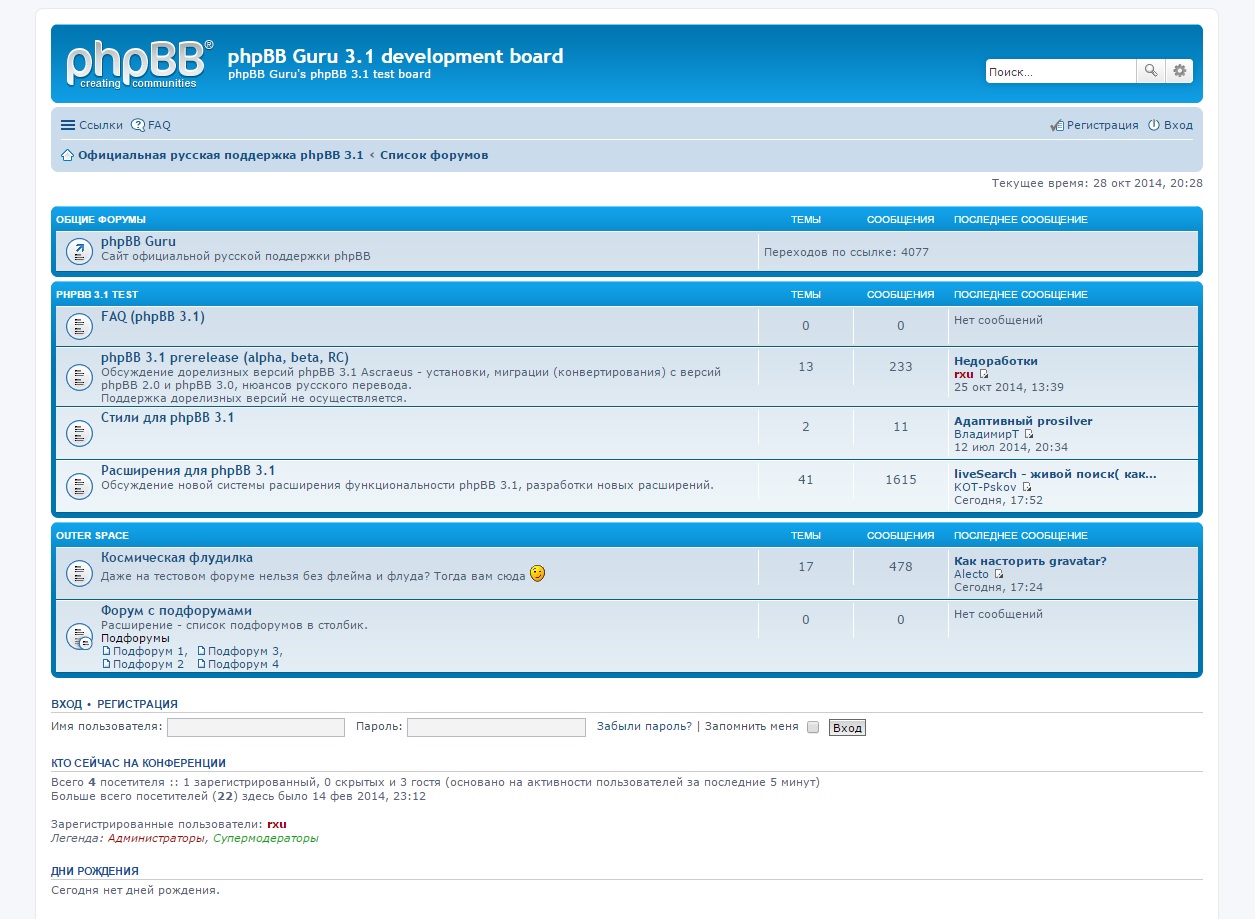Open the Ссылки quick links menu
Screen dimensions: 1255x919
[92, 125]
